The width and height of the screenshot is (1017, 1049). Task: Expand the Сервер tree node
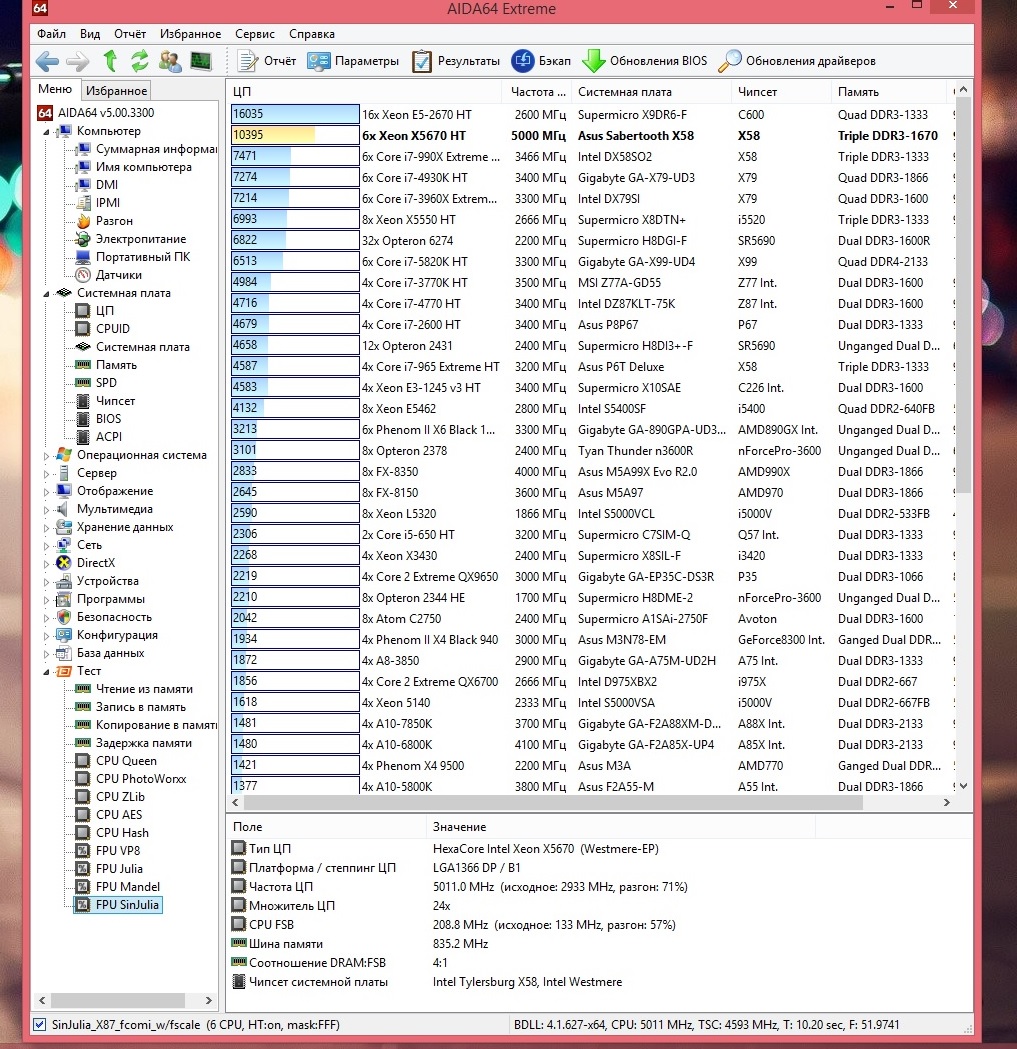[46, 474]
